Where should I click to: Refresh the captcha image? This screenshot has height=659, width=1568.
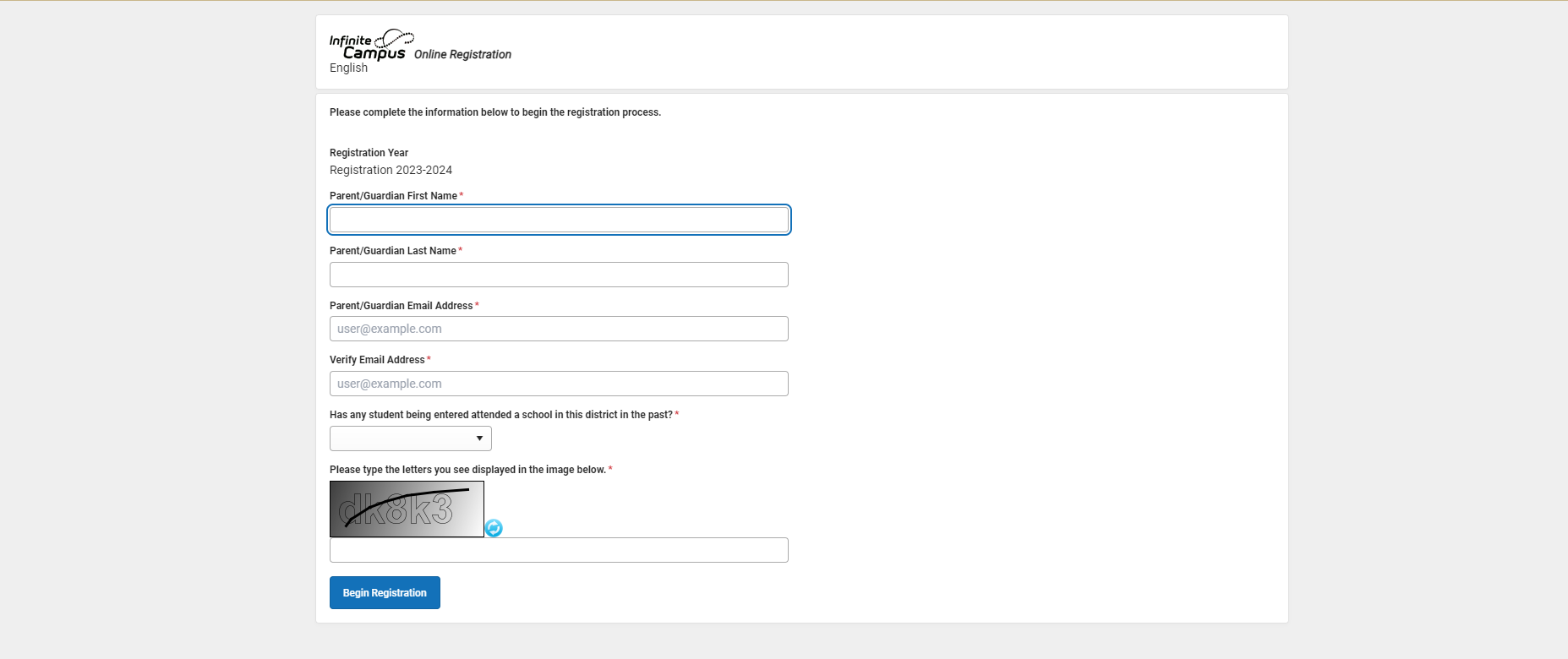point(494,528)
